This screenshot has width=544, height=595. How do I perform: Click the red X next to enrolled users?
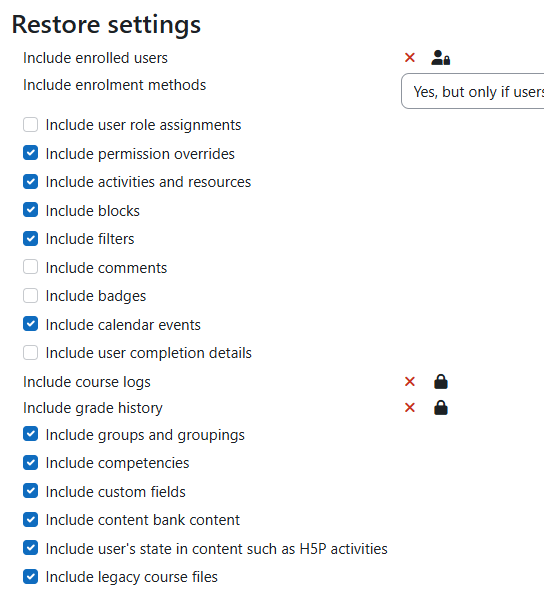[410, 58]
